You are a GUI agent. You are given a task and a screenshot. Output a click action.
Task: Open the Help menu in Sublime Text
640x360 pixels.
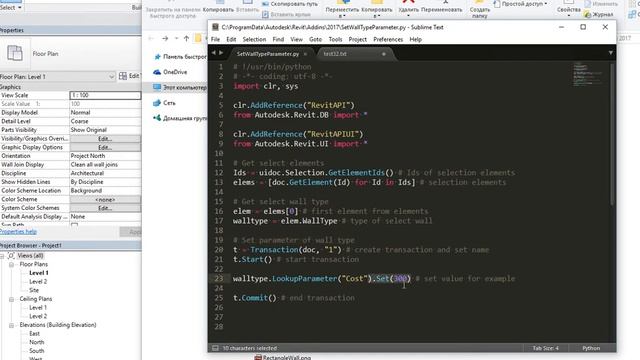[x=415, y=40]
